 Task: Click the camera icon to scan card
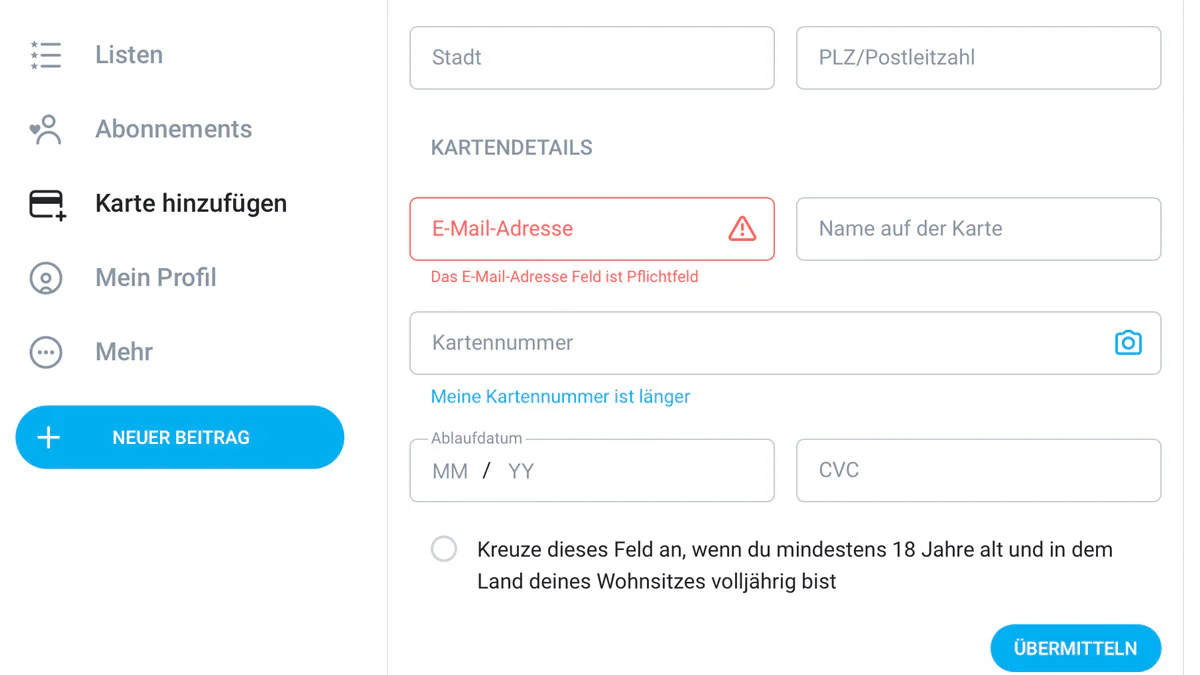1128,343
